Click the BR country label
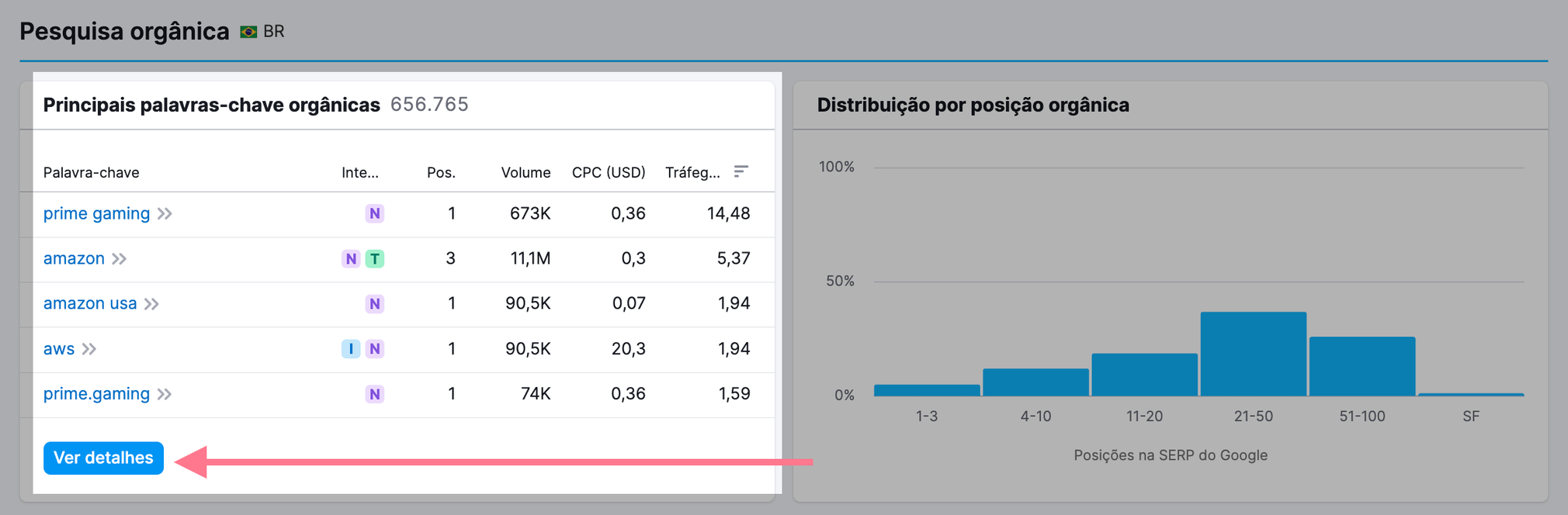This screenshot has width=1568, height=515. [274, 32]
